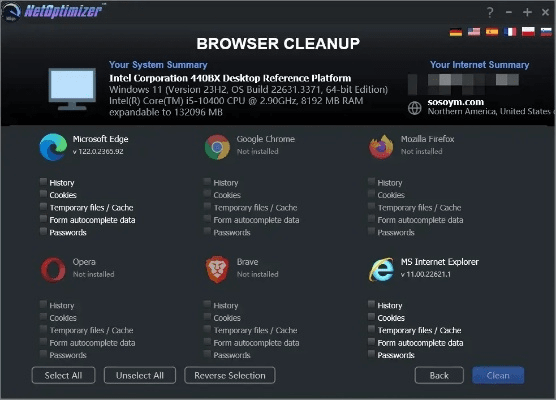Click the Intel Corporation 440BX platform text
The image size is (556, 400).
tap(230, 78)
